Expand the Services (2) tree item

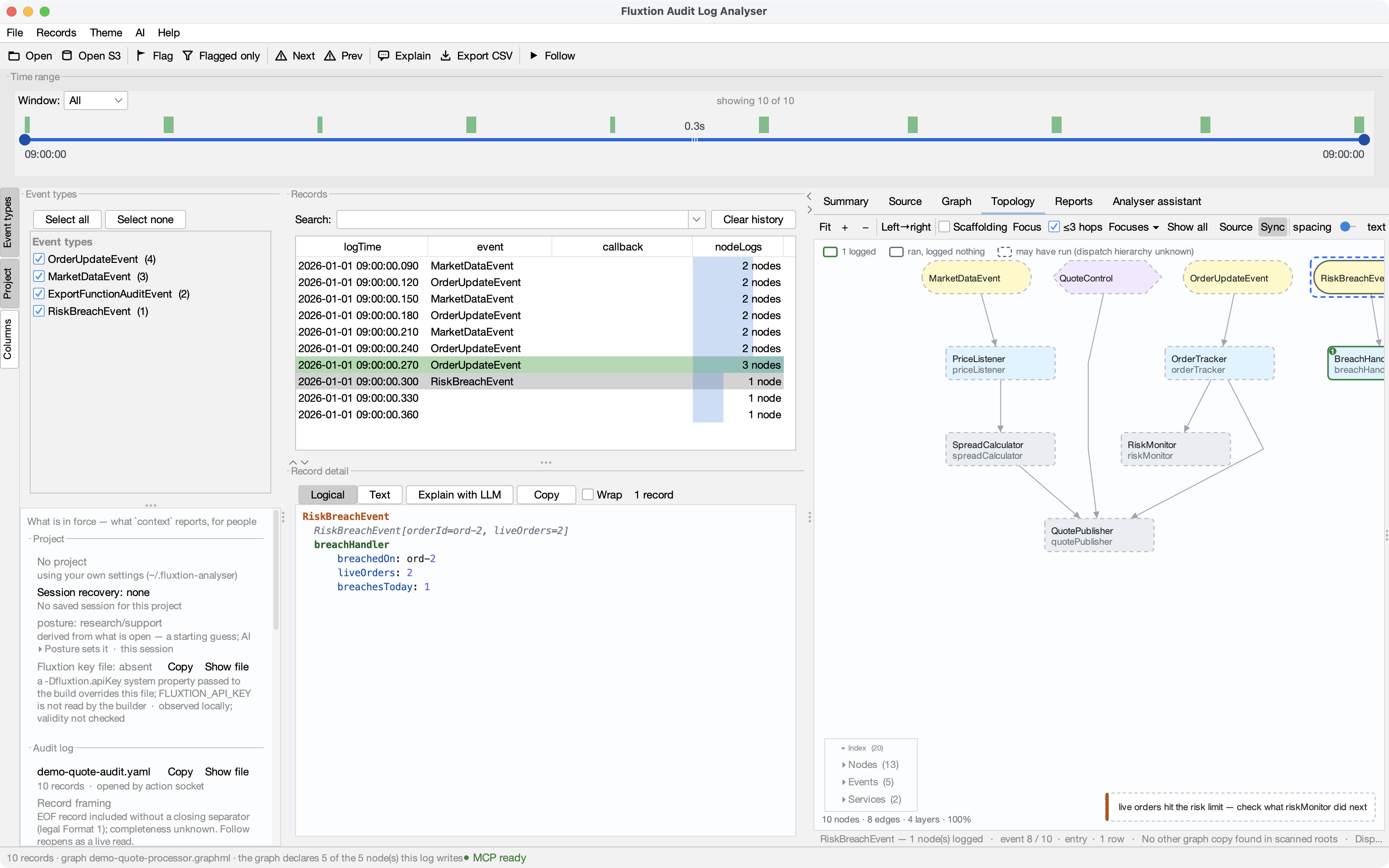(x=844, y=800)
